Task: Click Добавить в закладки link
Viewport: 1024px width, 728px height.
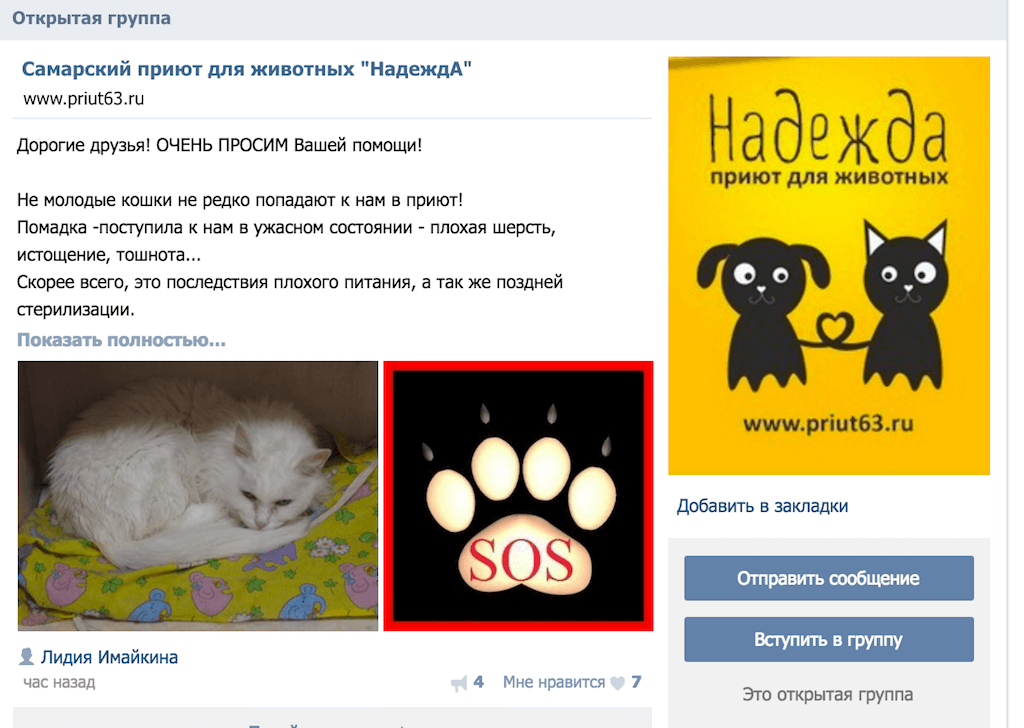Action: (x=762, y=506)
